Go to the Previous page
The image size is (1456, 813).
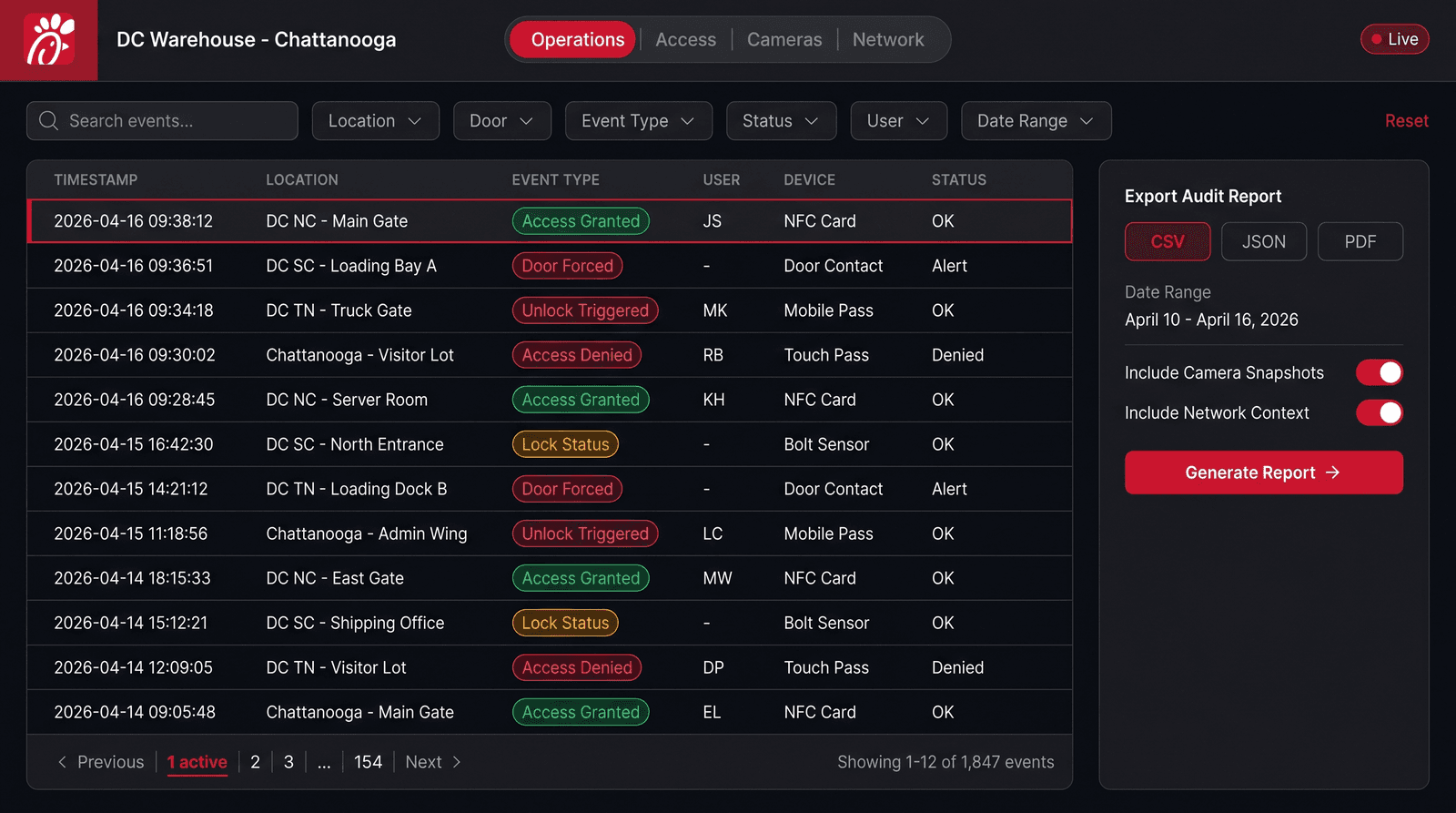coord(101,762)
